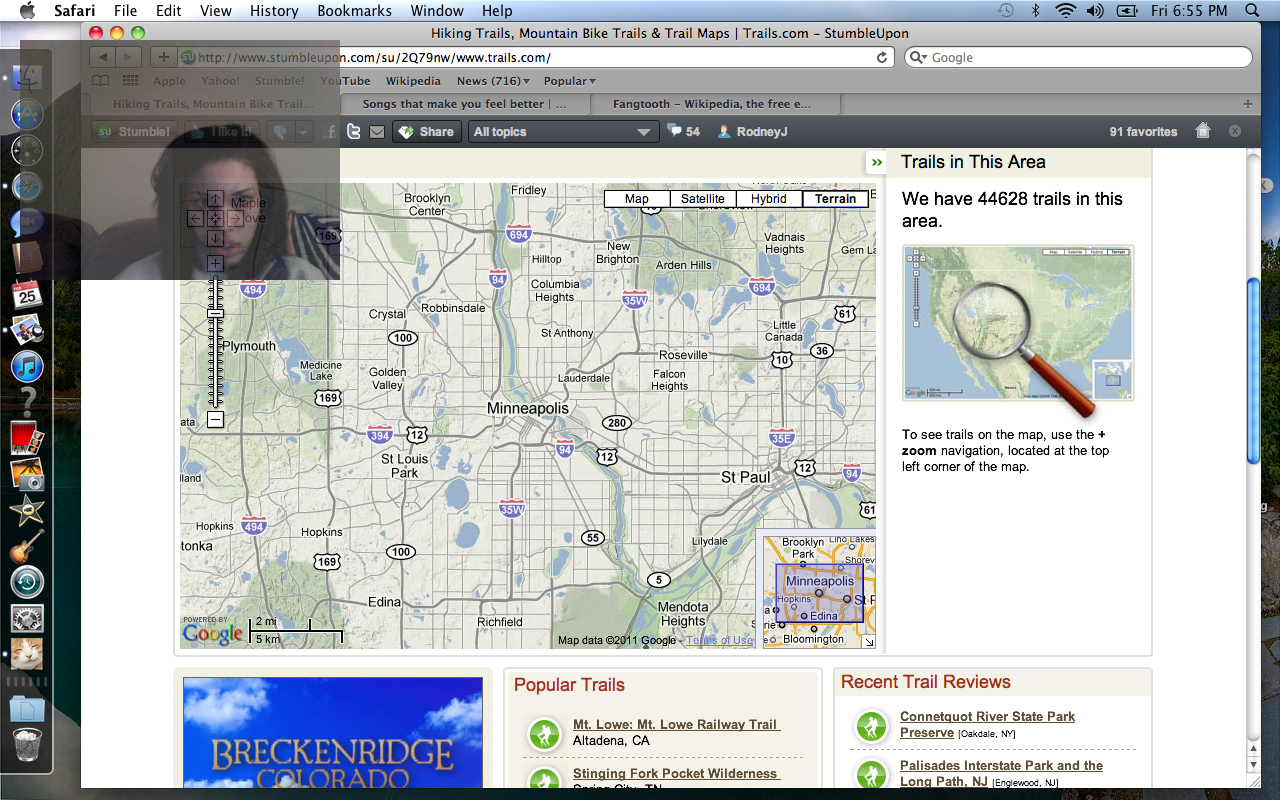
Task: Switch map view to Hybrid
Action: [768, 199]
